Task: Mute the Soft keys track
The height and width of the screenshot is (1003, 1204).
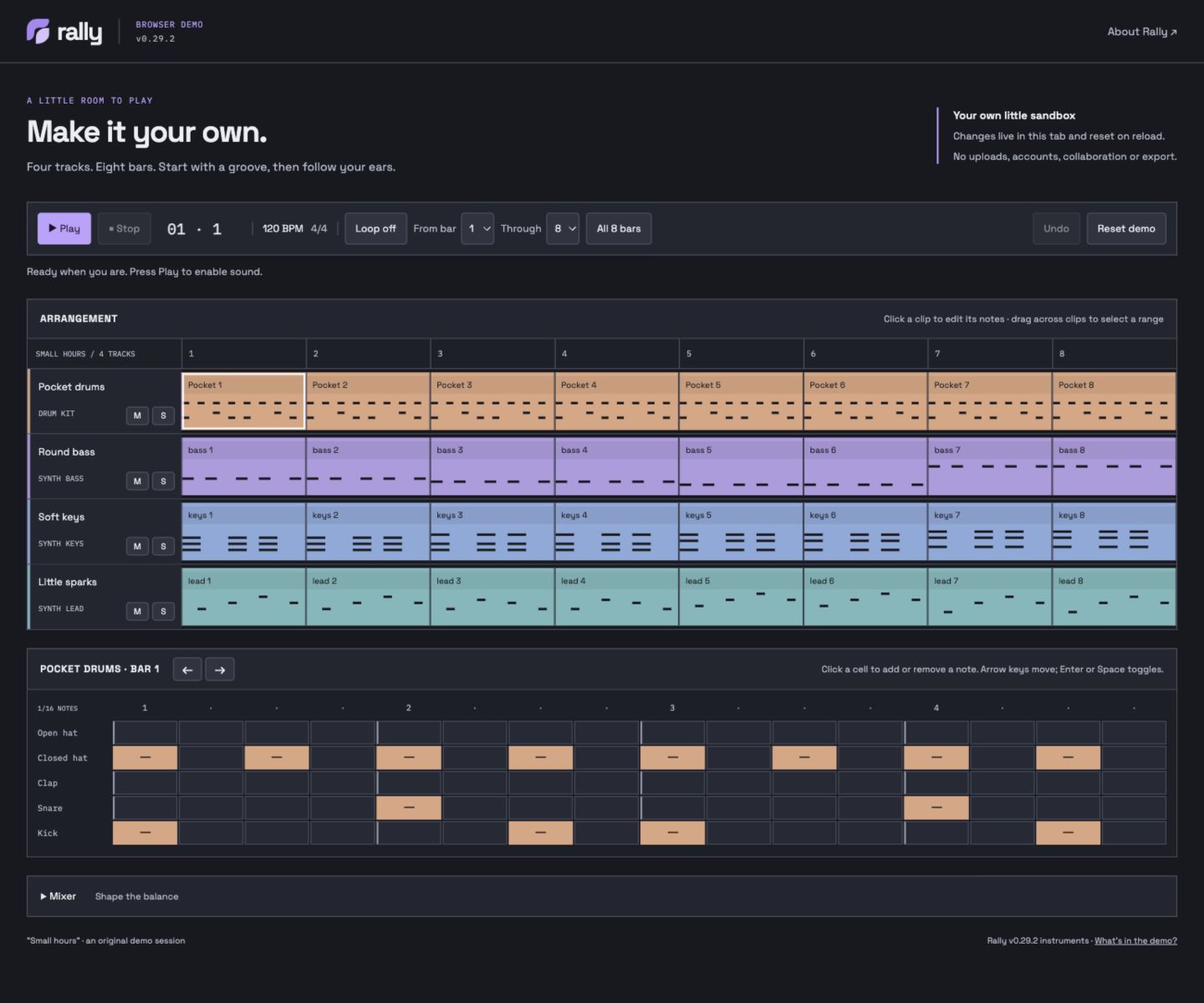Action: tap(137, 546)
